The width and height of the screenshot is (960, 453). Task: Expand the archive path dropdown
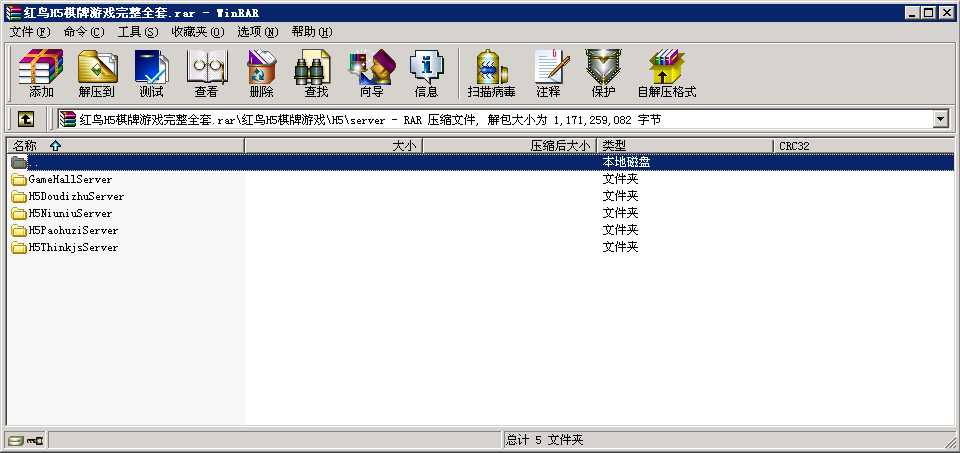pos(940,119)
